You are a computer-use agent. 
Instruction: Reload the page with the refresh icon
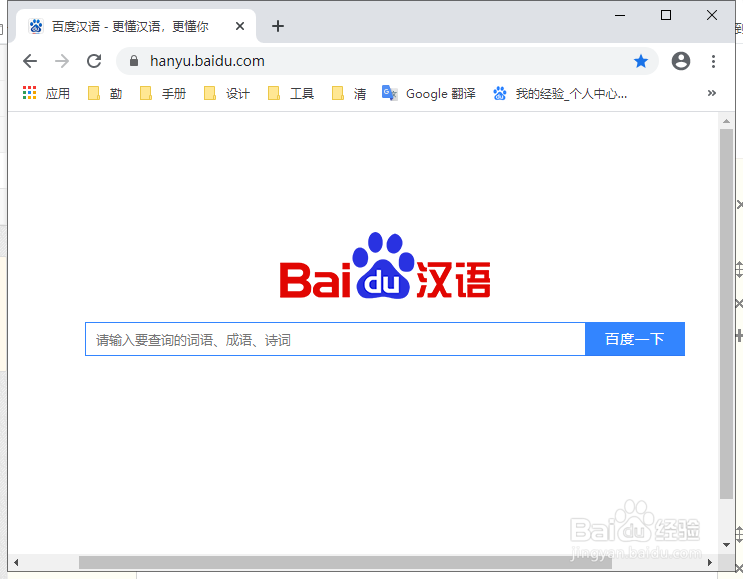tap(94, 61)
